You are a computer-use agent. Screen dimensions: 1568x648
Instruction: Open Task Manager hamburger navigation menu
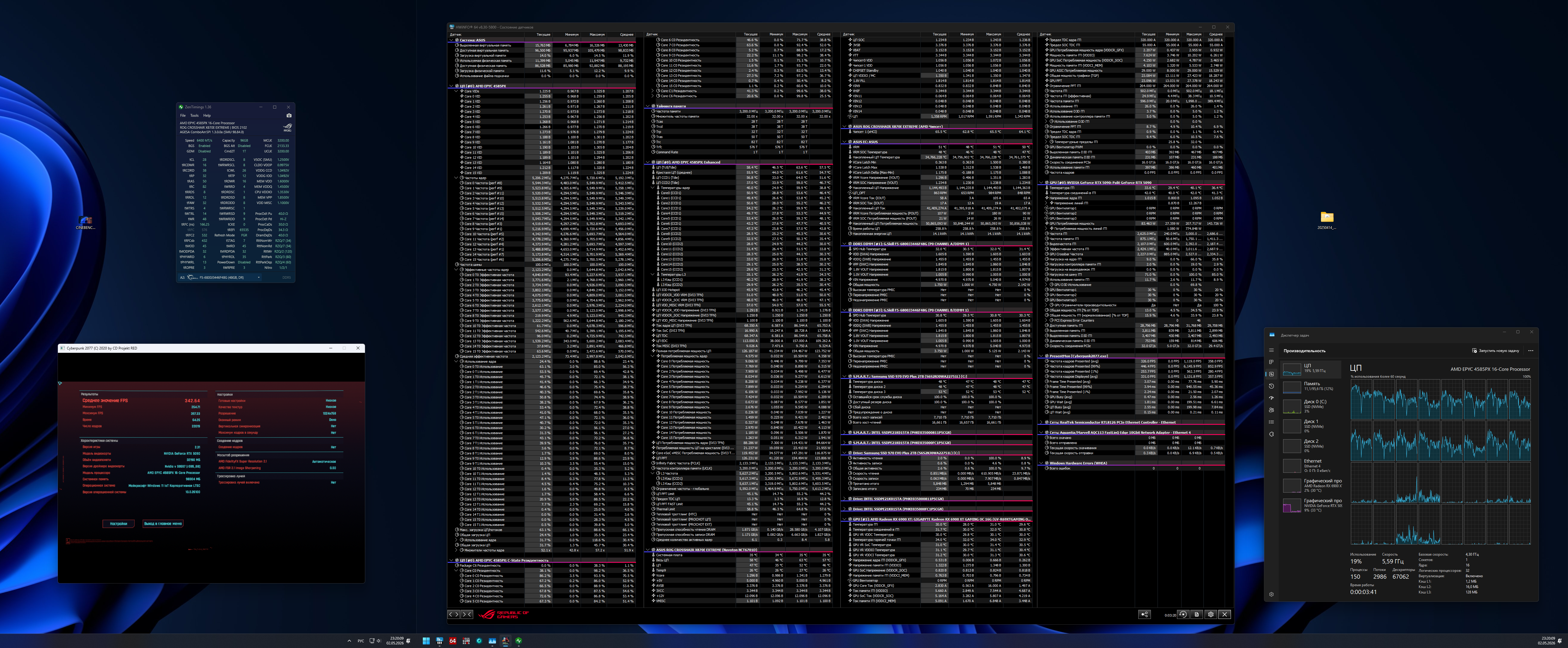1271,350
